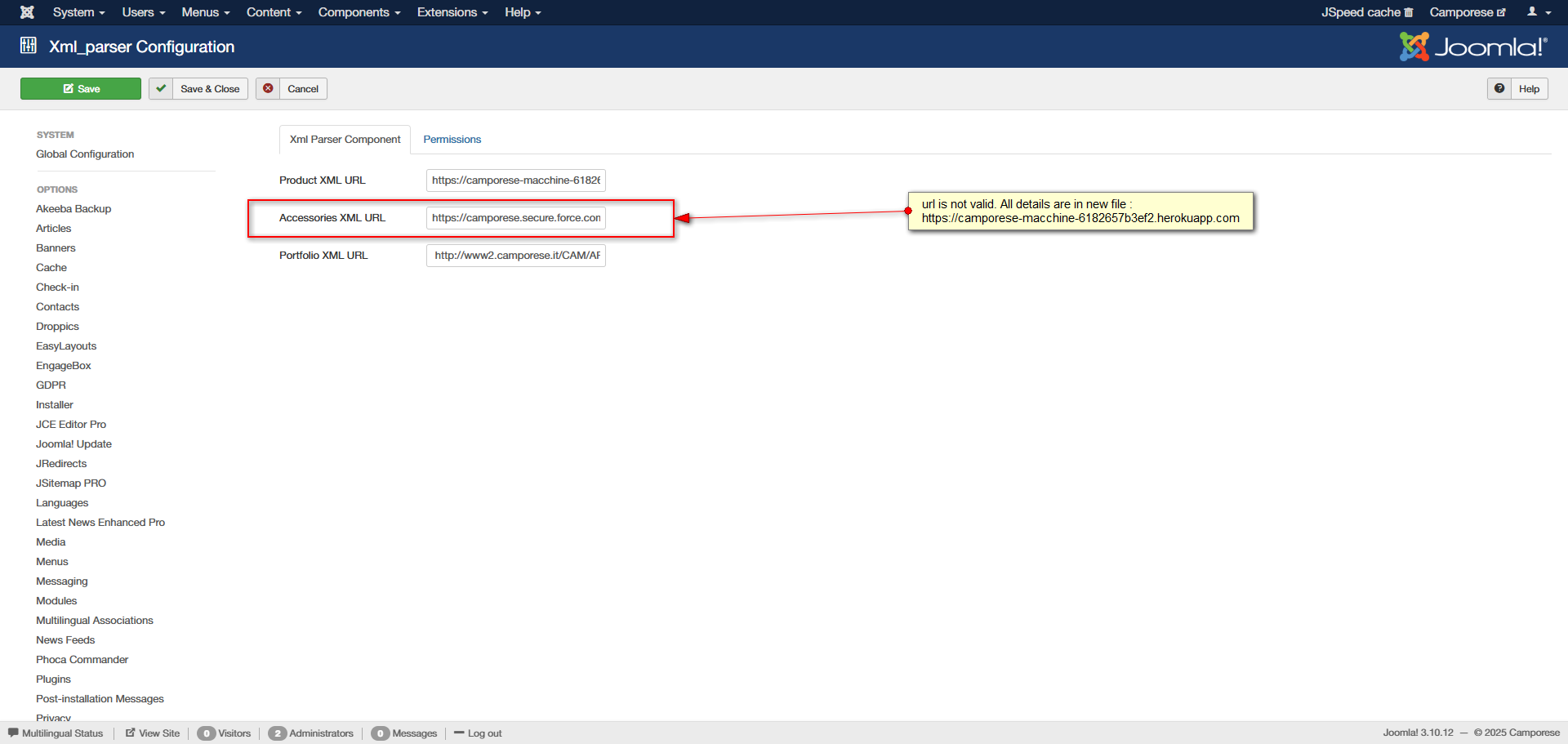This screenshot has height=744, width=1568.
Task: Open the Menus dropdown in the top bar
Action: point(206,12)
